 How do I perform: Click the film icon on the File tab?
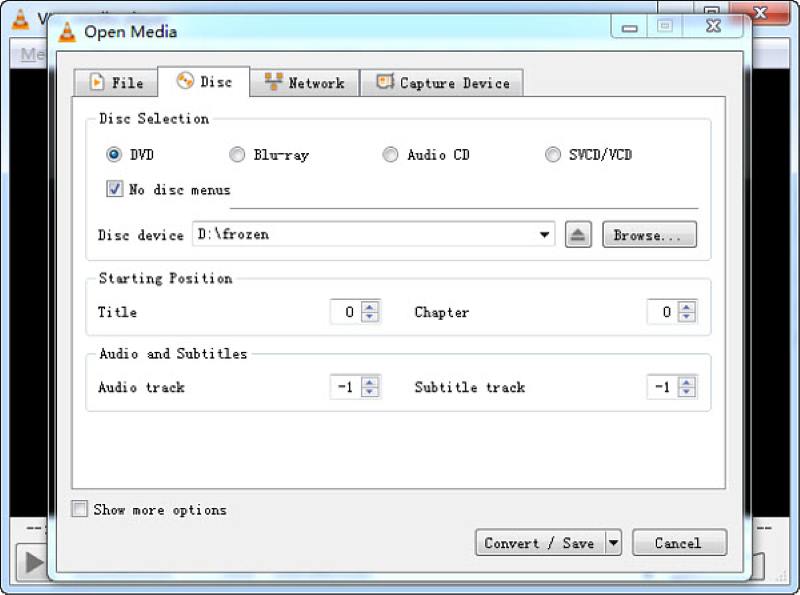[98, 82]
